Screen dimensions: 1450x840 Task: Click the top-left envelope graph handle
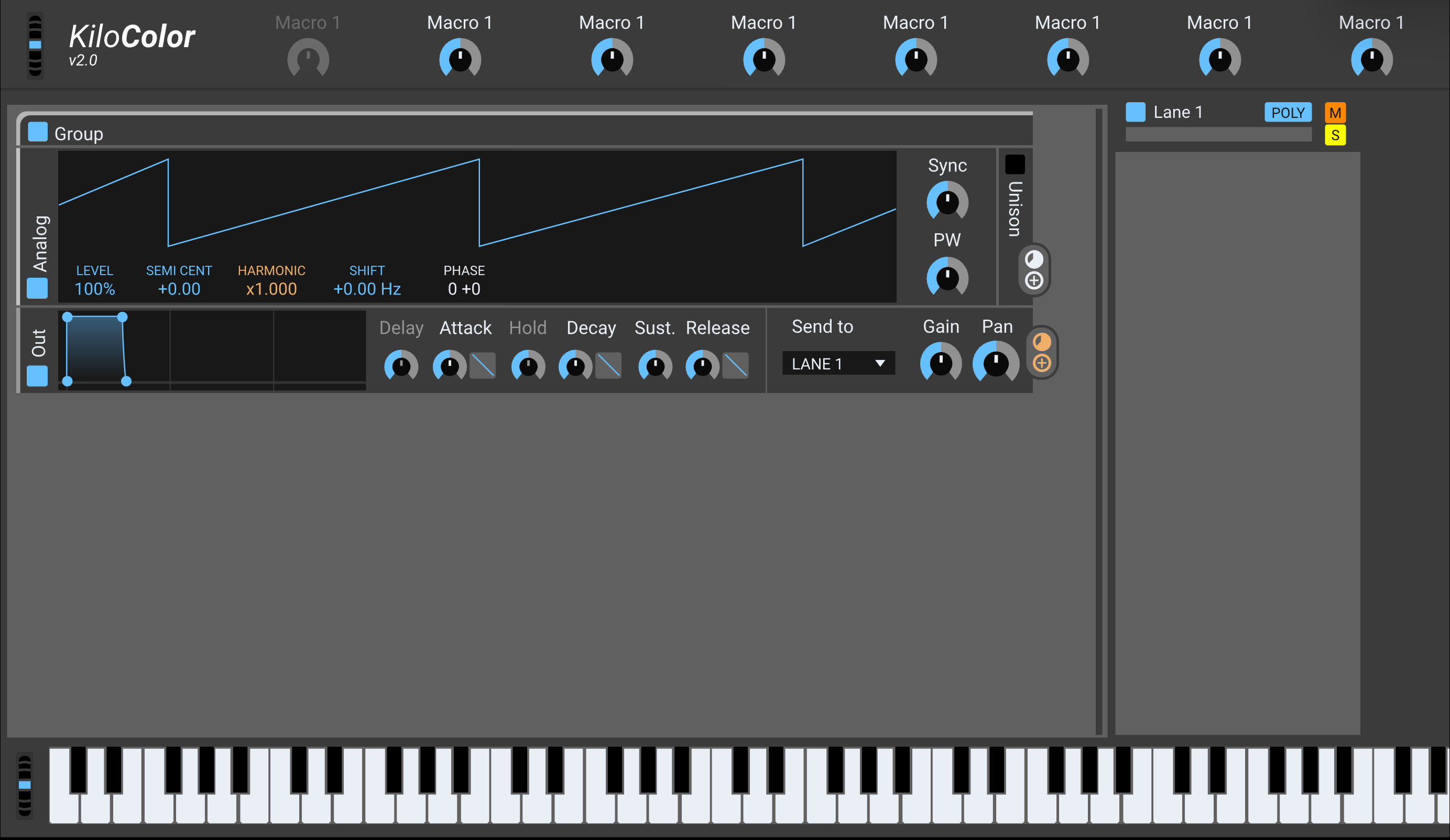[67, 317]
